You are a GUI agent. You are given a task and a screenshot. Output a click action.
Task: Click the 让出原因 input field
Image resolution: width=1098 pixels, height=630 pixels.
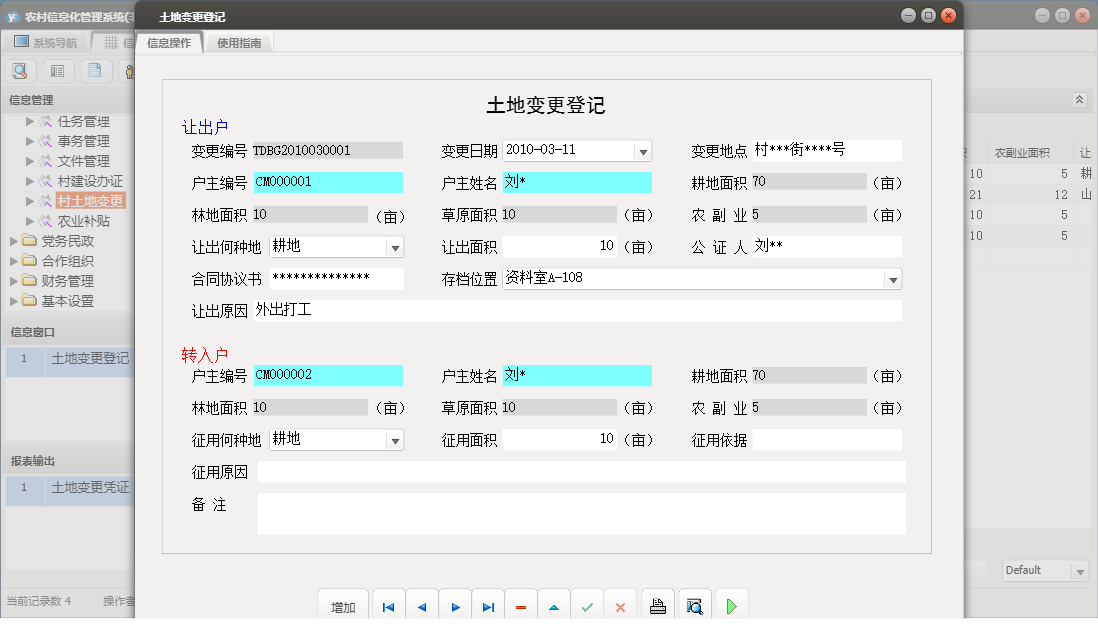click(577, 311)
